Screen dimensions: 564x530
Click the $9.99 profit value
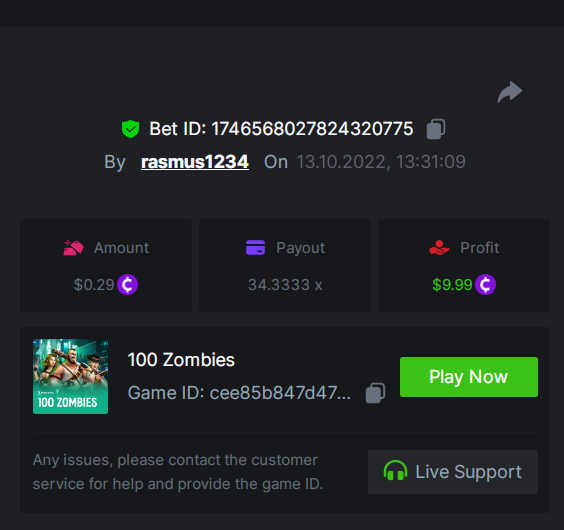pyautogui.click(x=452, y=285)
